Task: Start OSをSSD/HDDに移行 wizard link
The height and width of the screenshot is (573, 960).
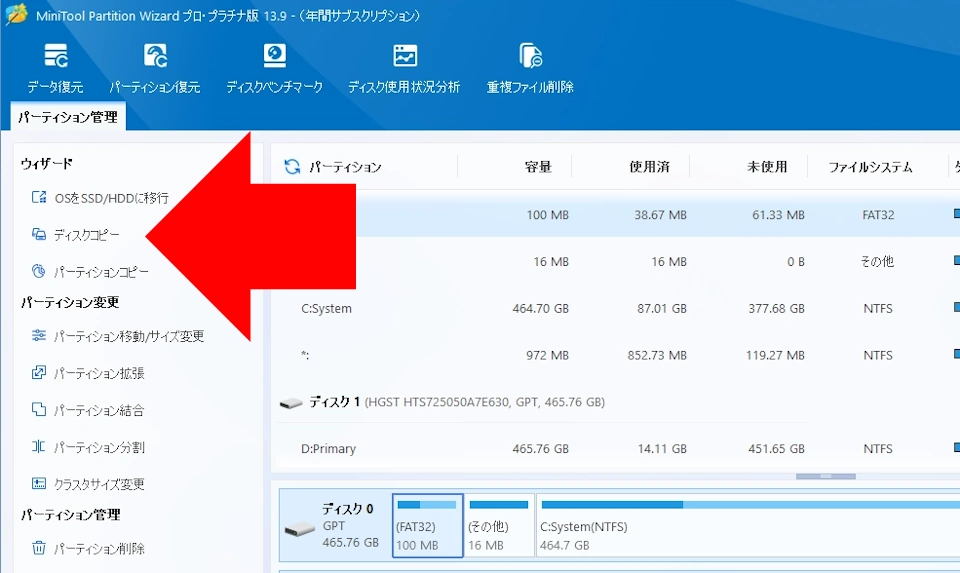Action: point(111,198)
